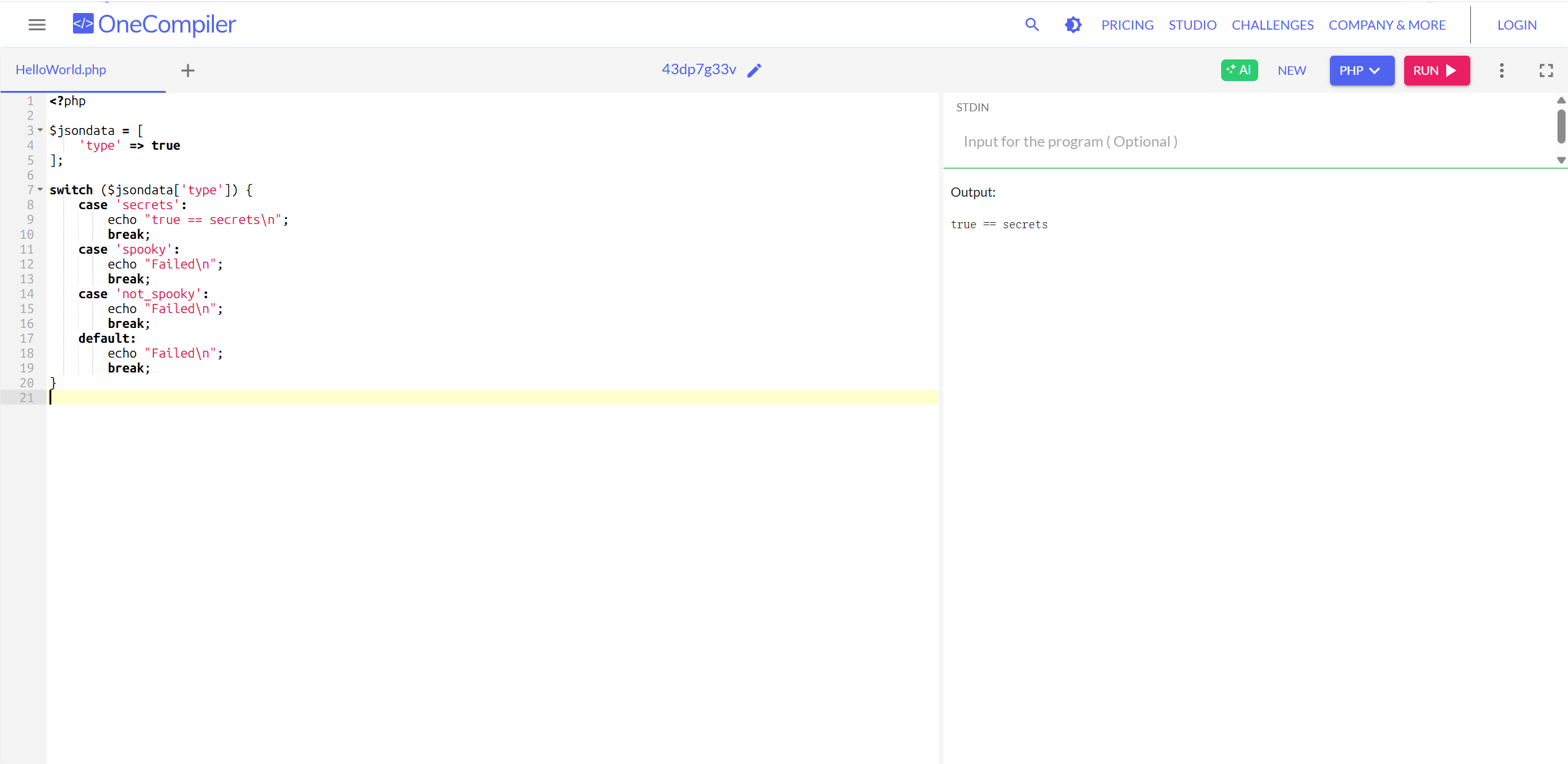Click the OneCompiler logo icon
Screen dimensions: 1568x764
(x=83, y=24)
